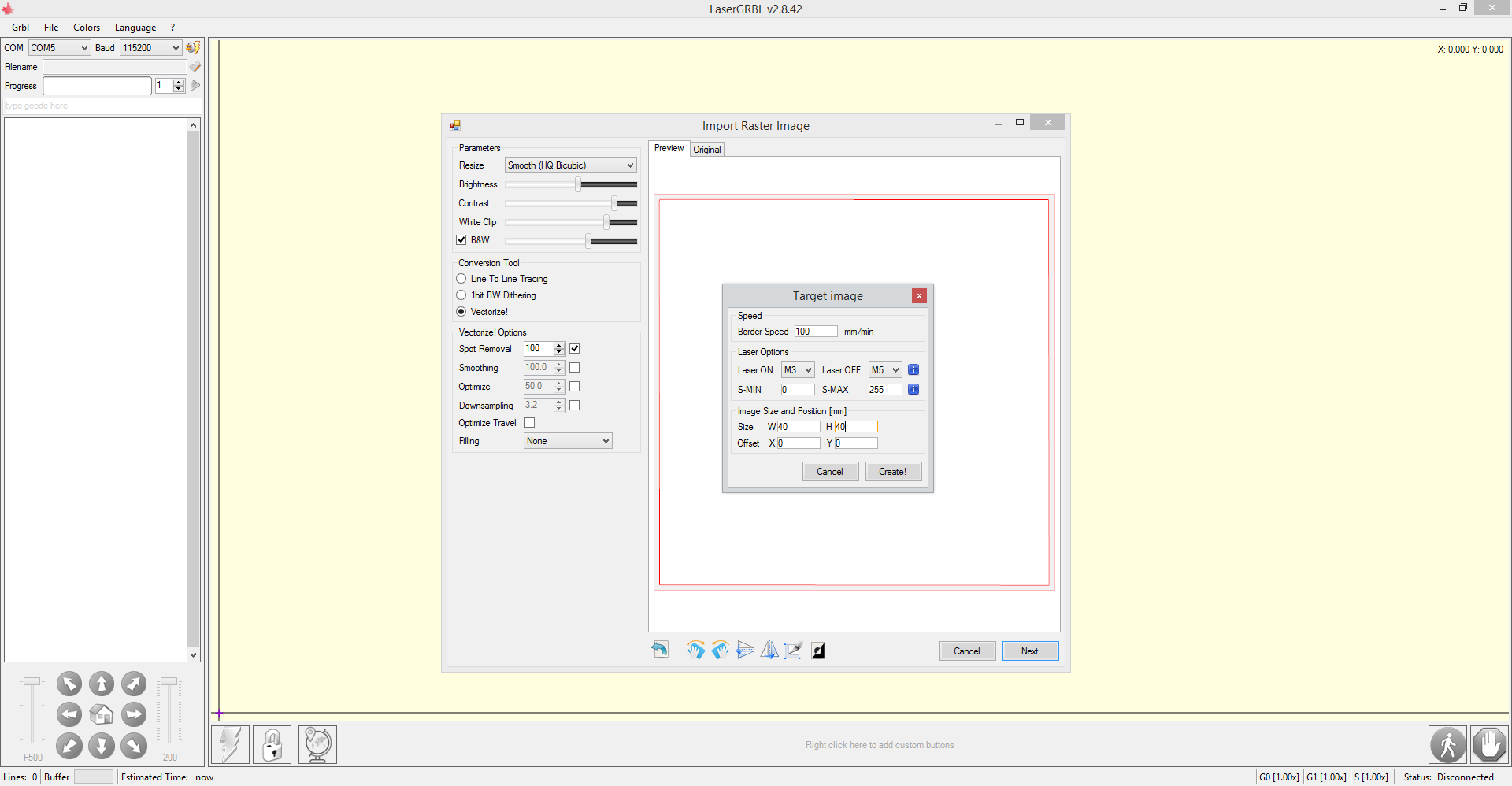Select 1bit BW Dithering radio button
Image resolution: width=1512 pixels, height=786 pixels.
461,295
